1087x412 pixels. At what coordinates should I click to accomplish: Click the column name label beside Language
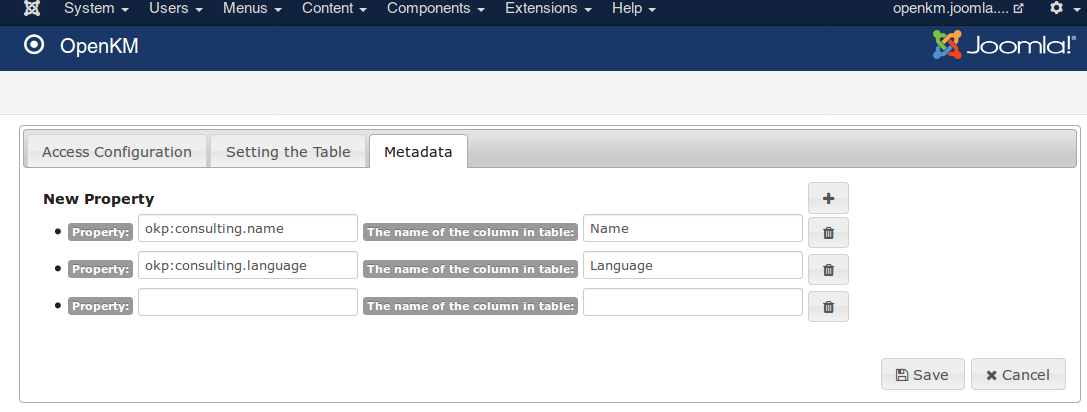click(x=471, y=269)
